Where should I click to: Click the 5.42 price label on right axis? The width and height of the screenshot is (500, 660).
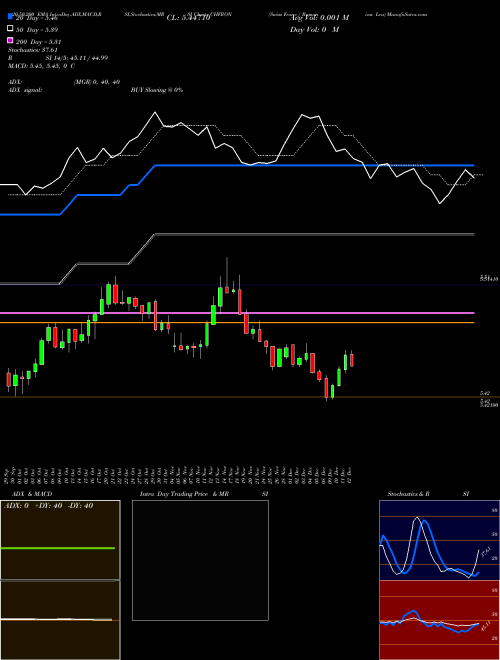(x=484, y=393)
